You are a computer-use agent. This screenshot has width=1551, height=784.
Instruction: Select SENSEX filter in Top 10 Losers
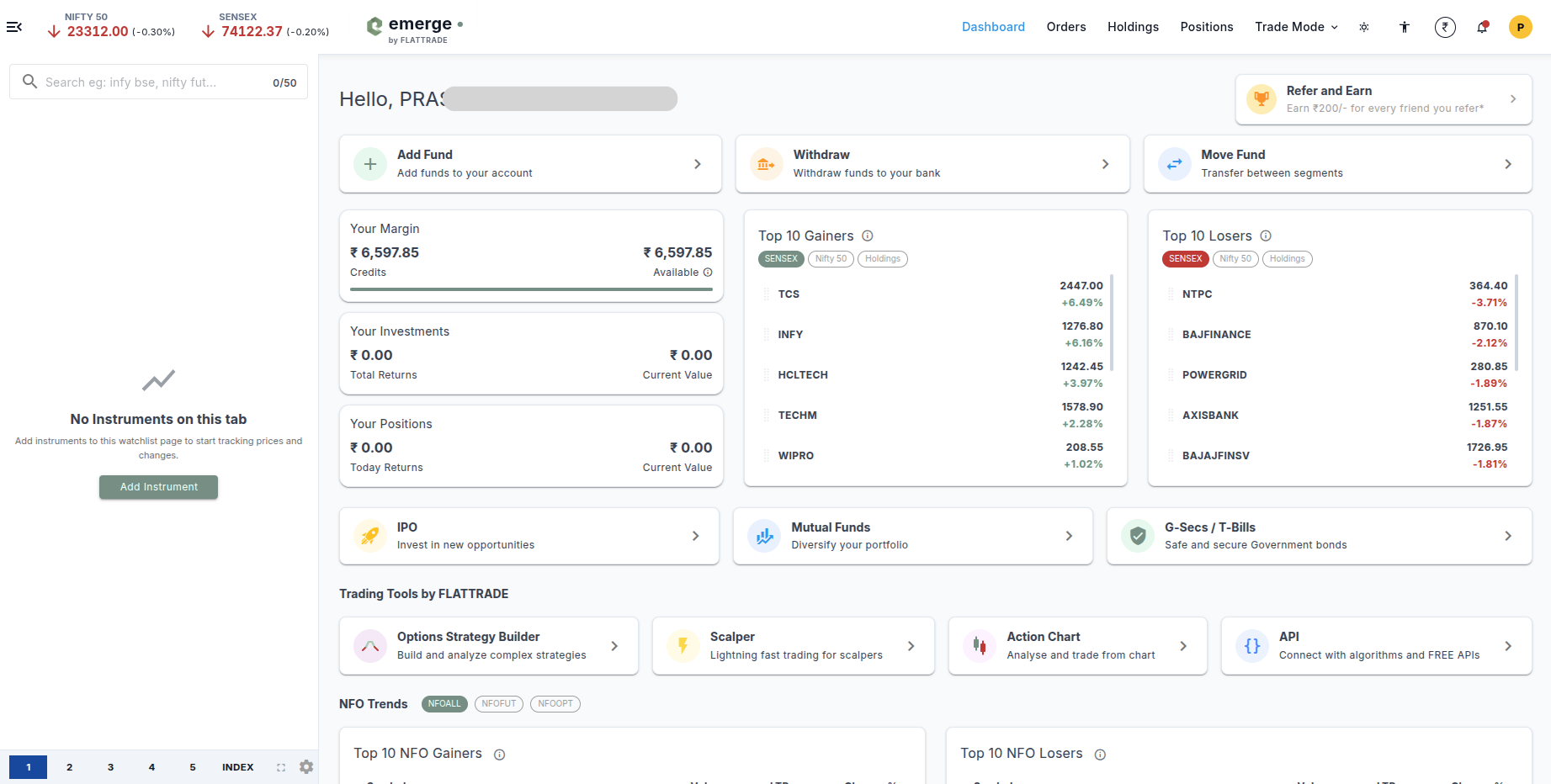pyautogui.click(x=1186, y=259)
